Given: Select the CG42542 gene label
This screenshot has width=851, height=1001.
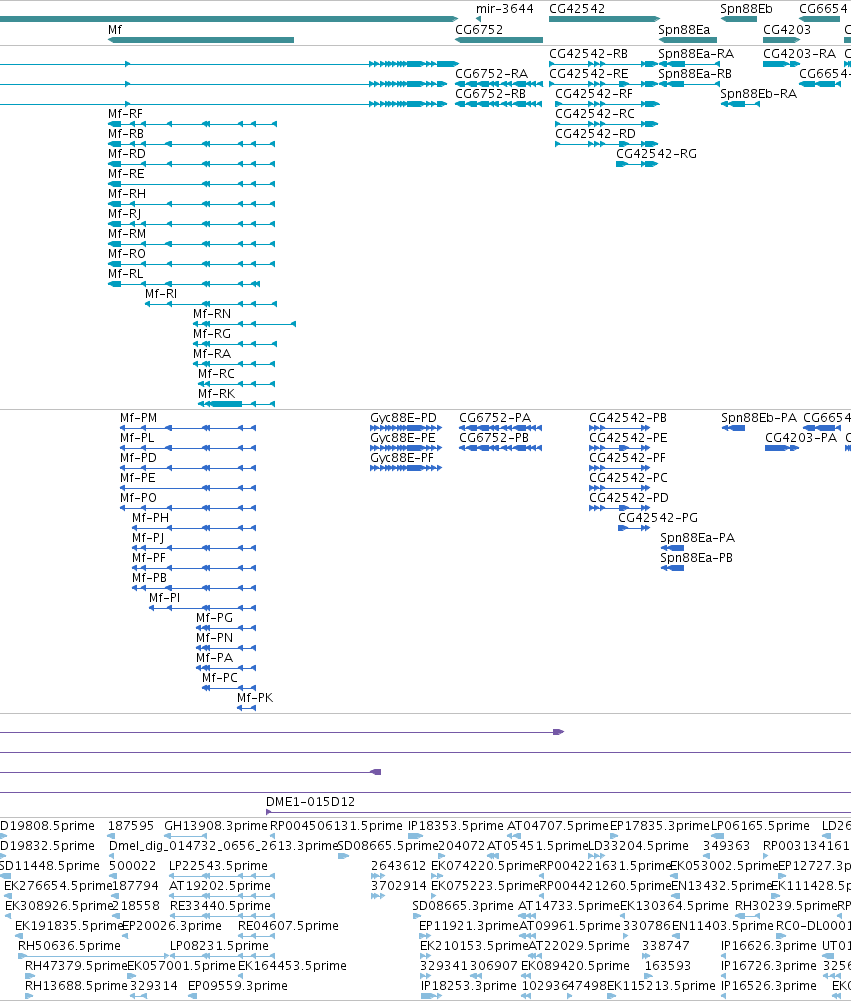Looking at the screenshot, I should pos(576,9).
